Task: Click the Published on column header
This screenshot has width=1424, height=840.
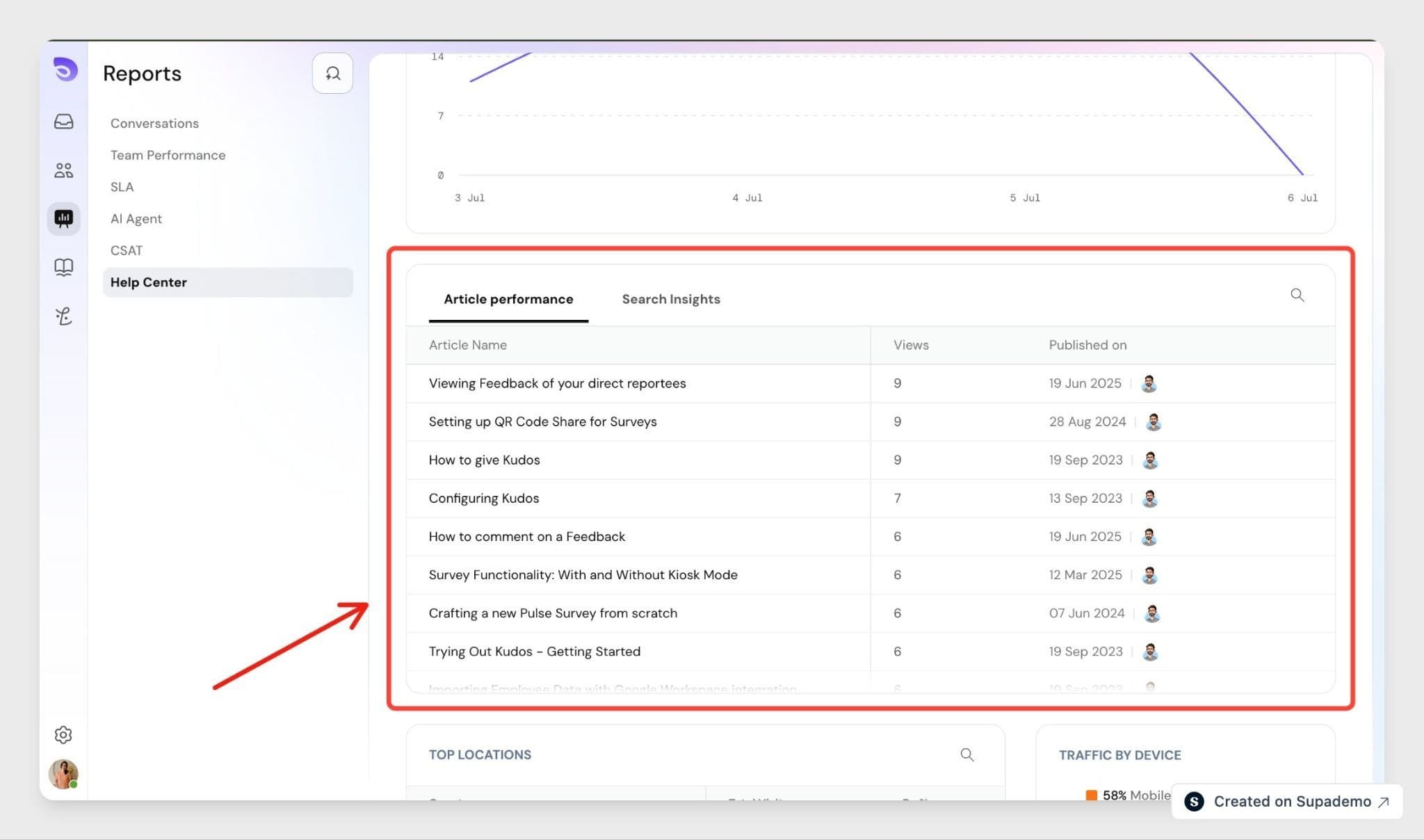Action: tap(1087, 345)
